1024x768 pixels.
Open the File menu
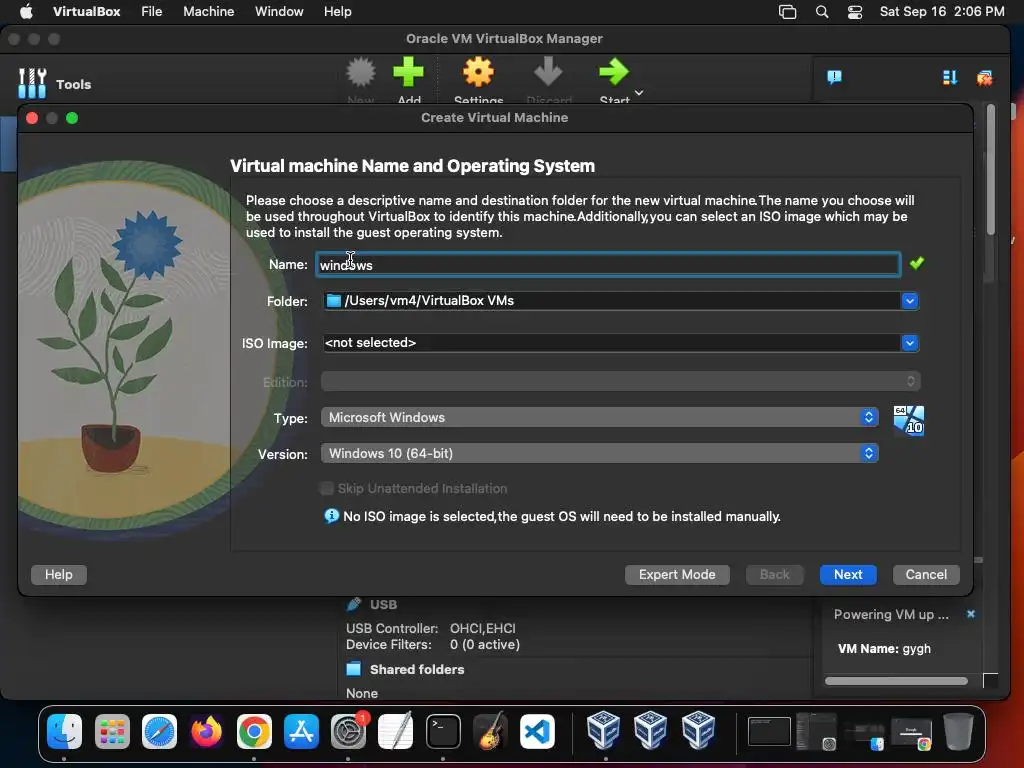152,12
